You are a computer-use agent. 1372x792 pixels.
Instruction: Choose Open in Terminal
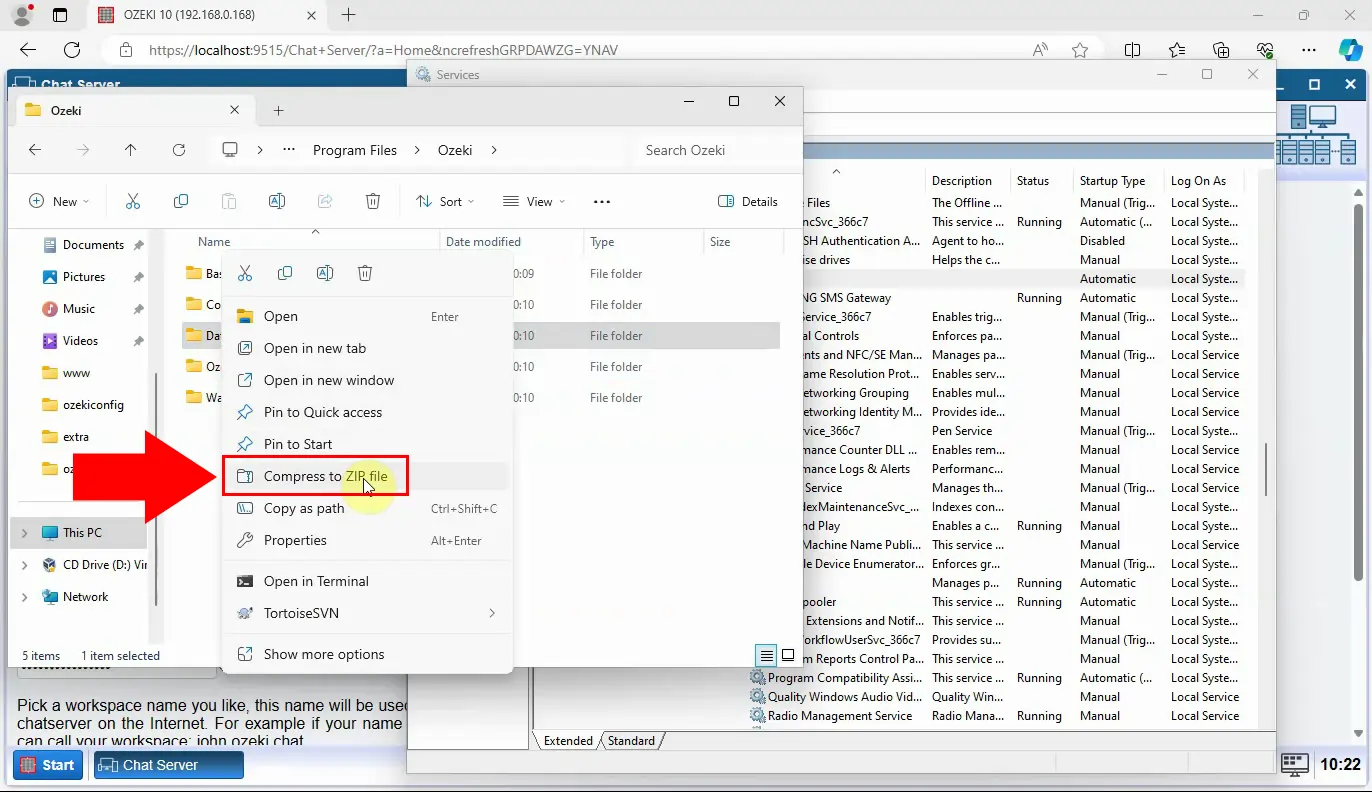[367, 581]
